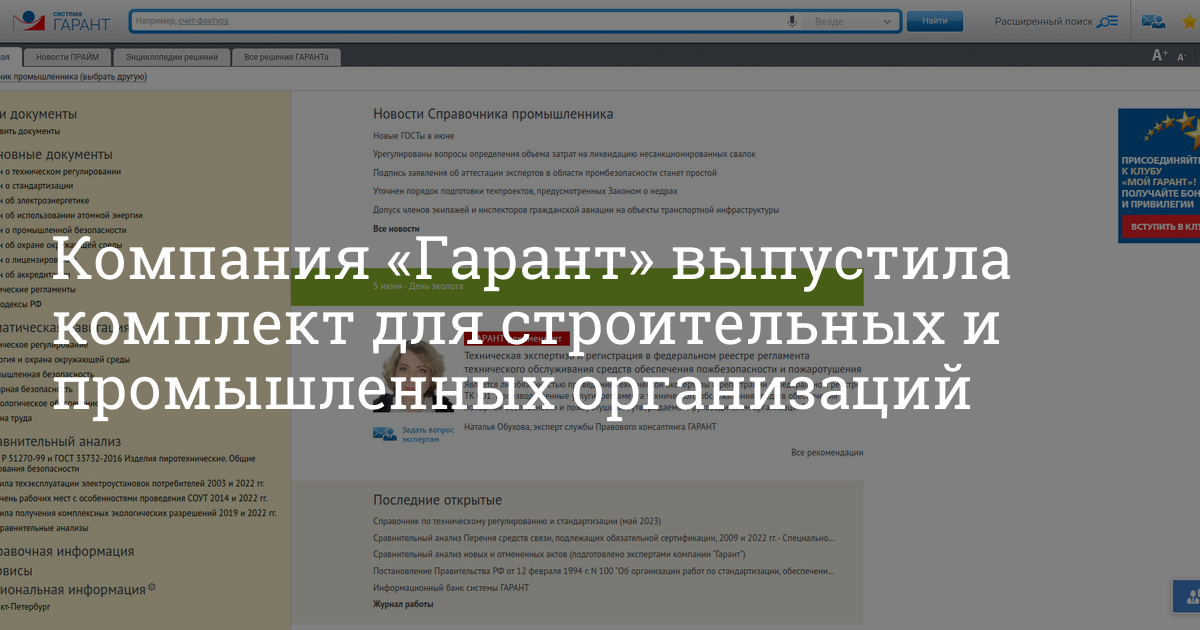
Task: Open the 'Везде' search scope dropdown
Action: (854, 21)
